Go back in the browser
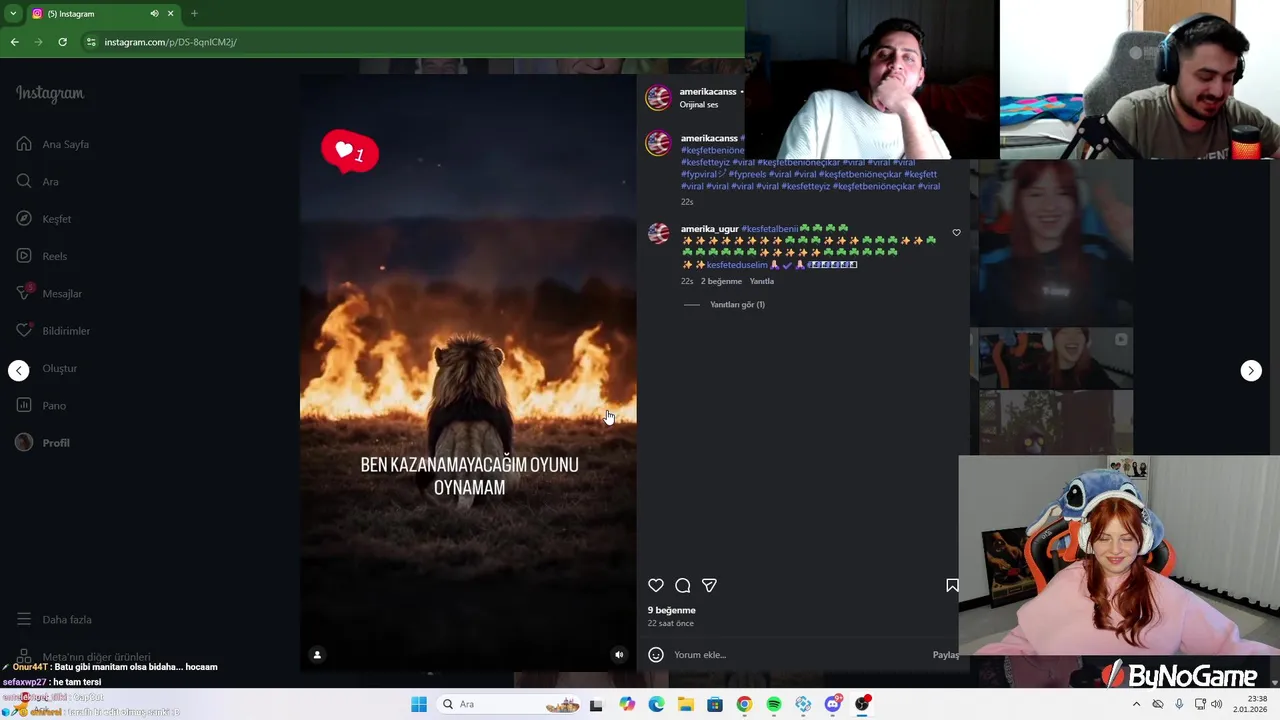Screen dimensions: 1280x720 coord(14,42)
